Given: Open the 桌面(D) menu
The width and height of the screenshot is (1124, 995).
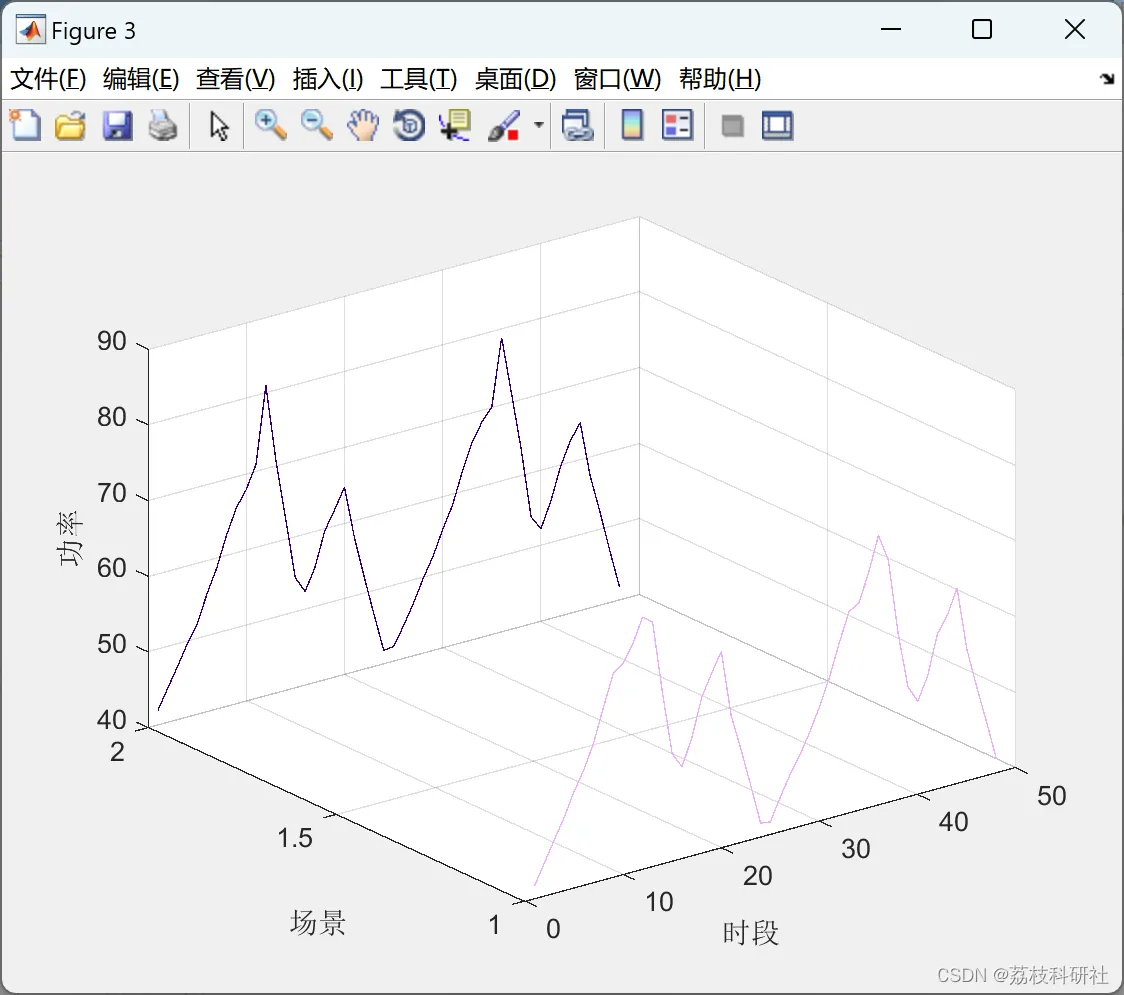Looking at the screenshot, I should click(515, 79).
